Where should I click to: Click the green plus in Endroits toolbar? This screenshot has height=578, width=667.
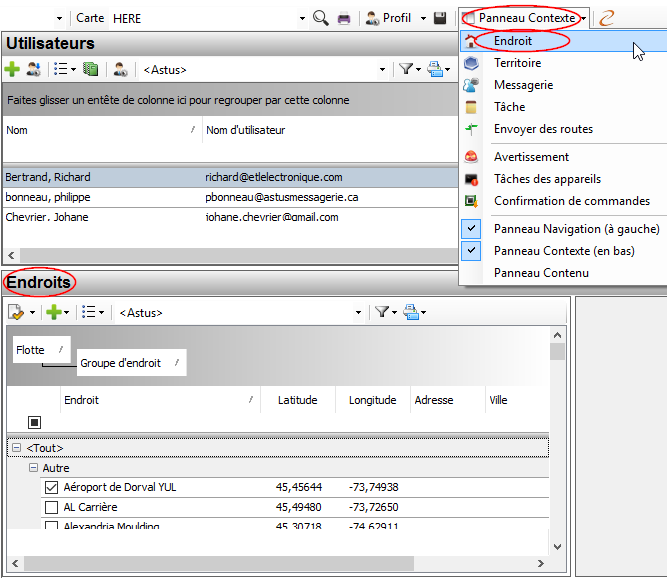(x=53, y=312)
